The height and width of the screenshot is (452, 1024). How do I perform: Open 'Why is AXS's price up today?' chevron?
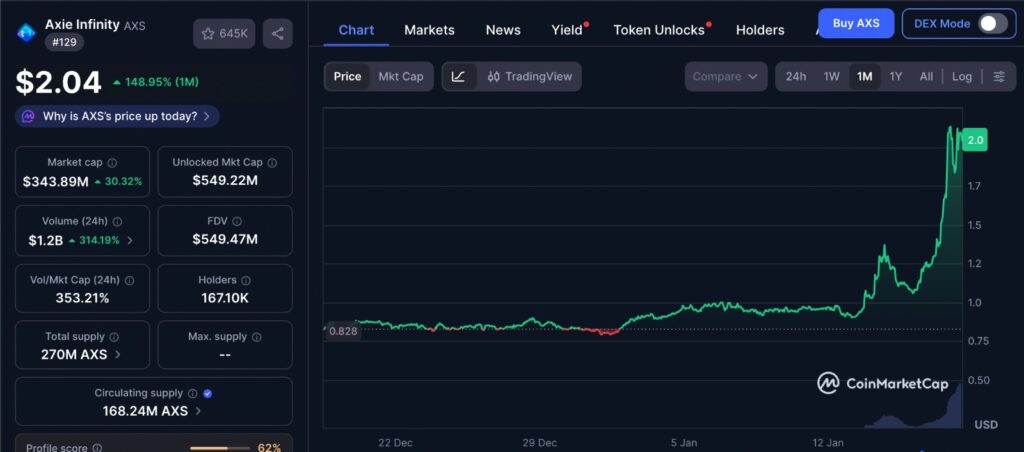[x=206, y=116]
